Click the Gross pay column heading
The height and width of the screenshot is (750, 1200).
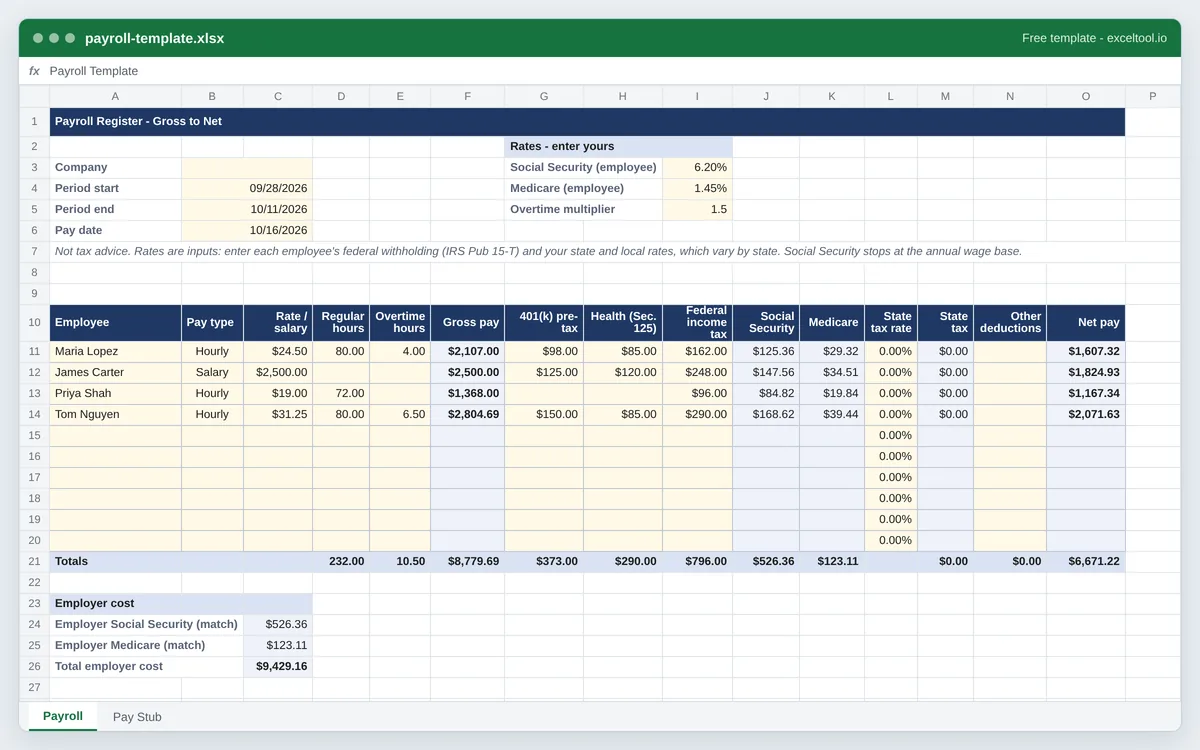click(467, 322)
